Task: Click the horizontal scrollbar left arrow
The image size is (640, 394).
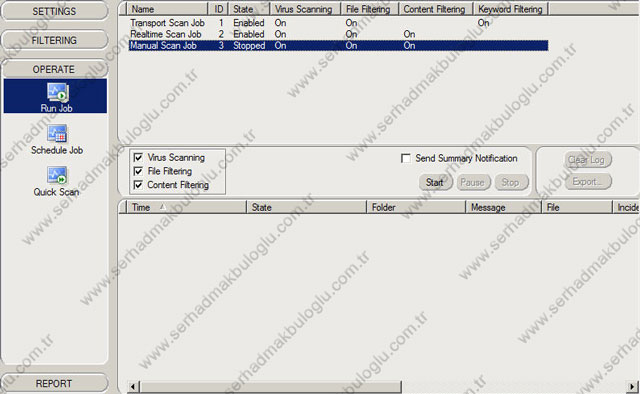Action: pyautogui.click(x=133, y=386)
